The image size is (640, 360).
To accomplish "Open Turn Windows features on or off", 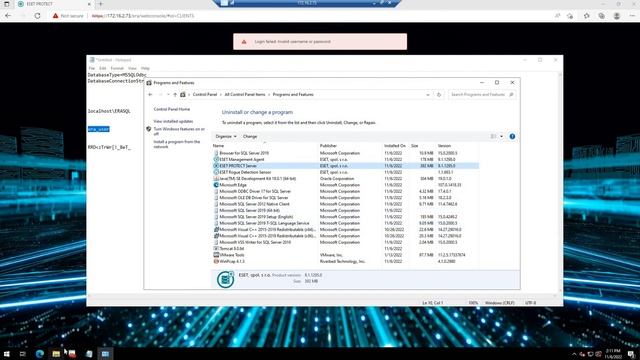I will tap(179, 131).
